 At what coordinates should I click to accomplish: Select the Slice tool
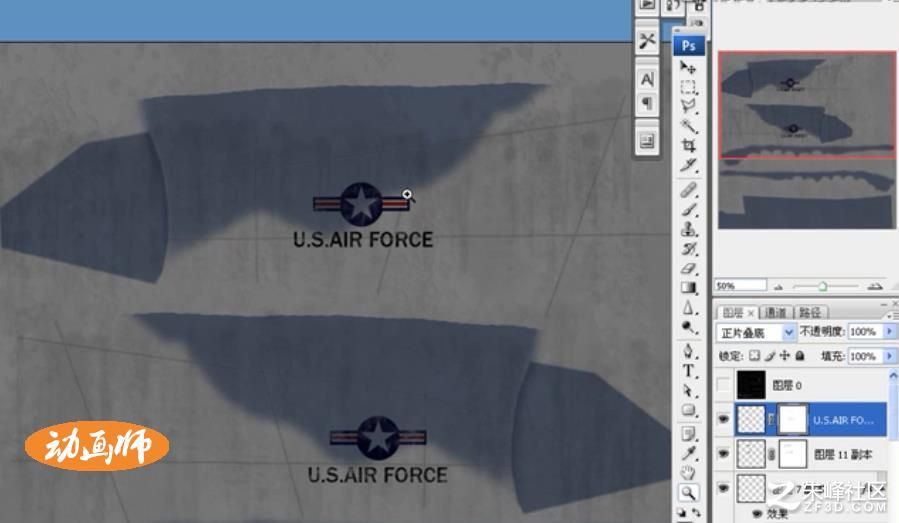688,165
